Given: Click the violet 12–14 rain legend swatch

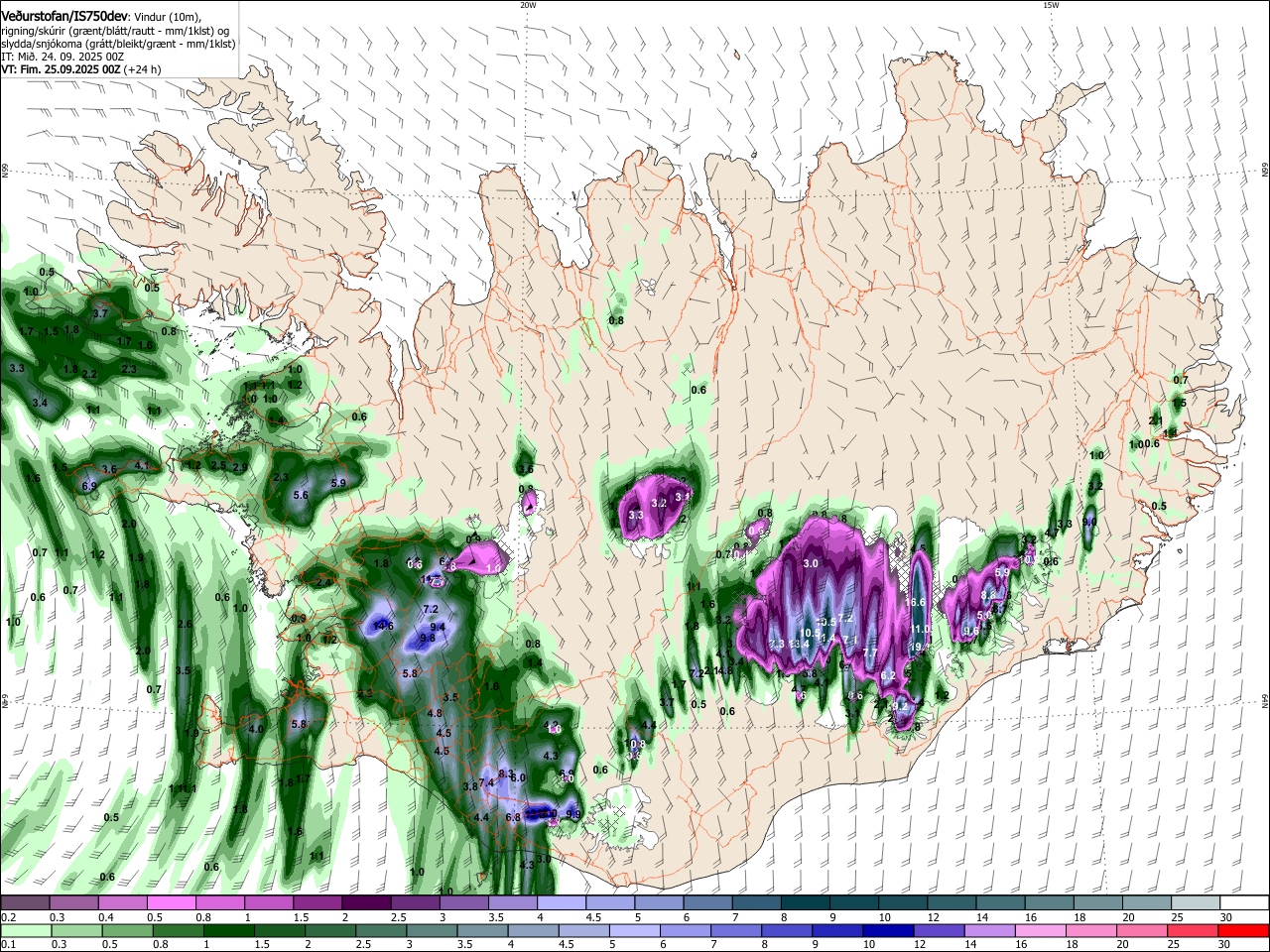Looking at the screenshot, I should [940, 930].
